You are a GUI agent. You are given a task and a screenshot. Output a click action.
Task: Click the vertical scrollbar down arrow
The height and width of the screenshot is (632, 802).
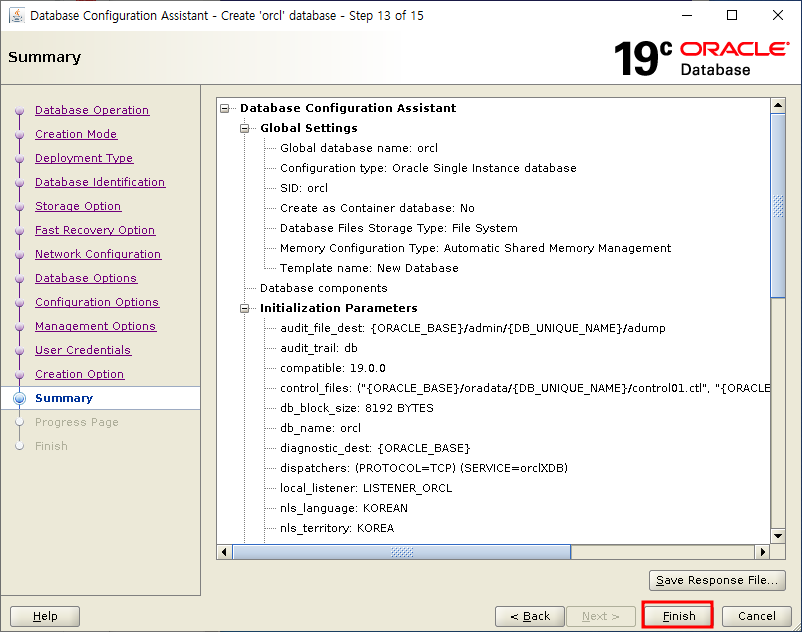[x=778, y=536]
